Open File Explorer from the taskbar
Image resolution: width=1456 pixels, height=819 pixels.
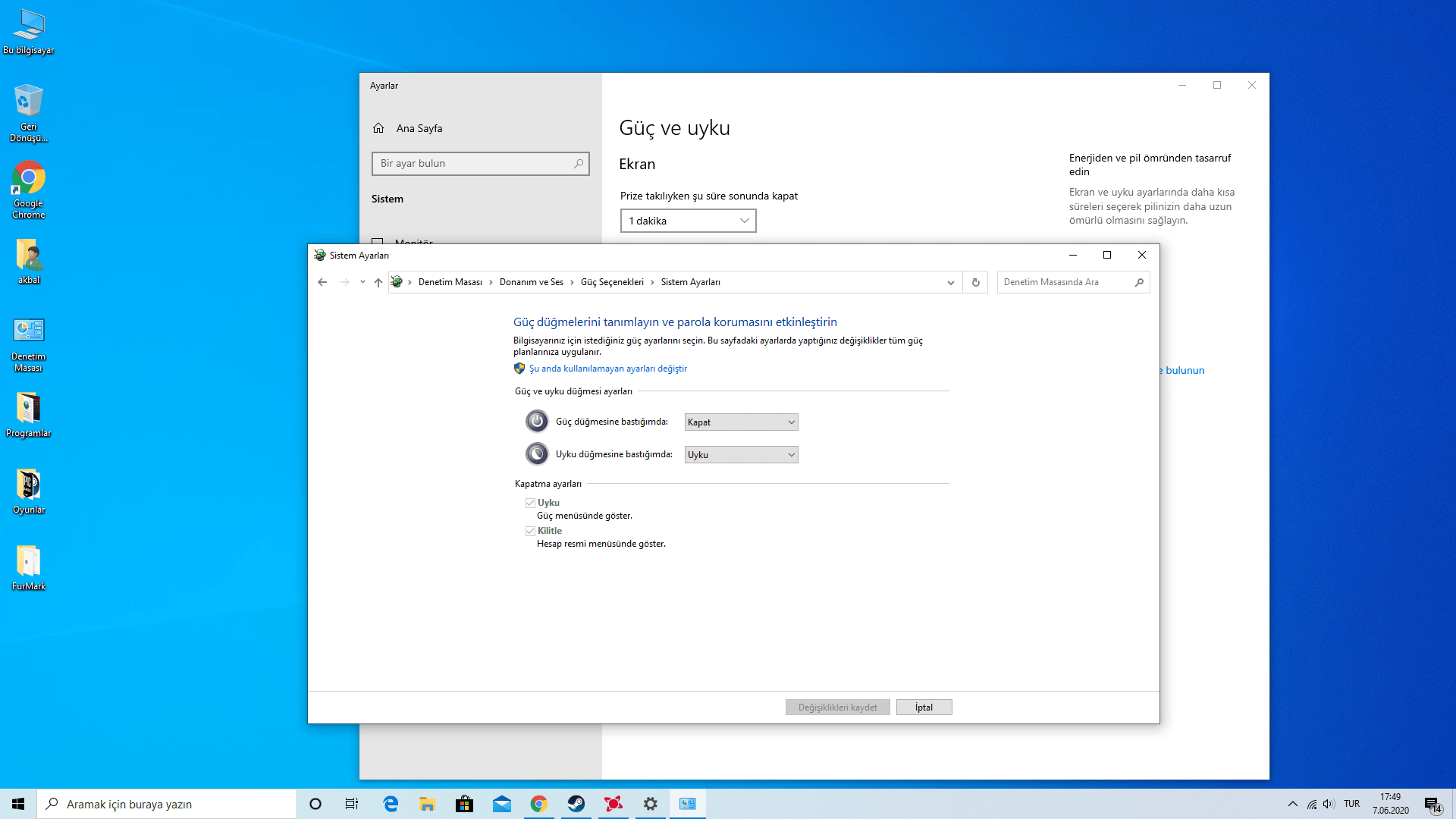pos(427,804)
